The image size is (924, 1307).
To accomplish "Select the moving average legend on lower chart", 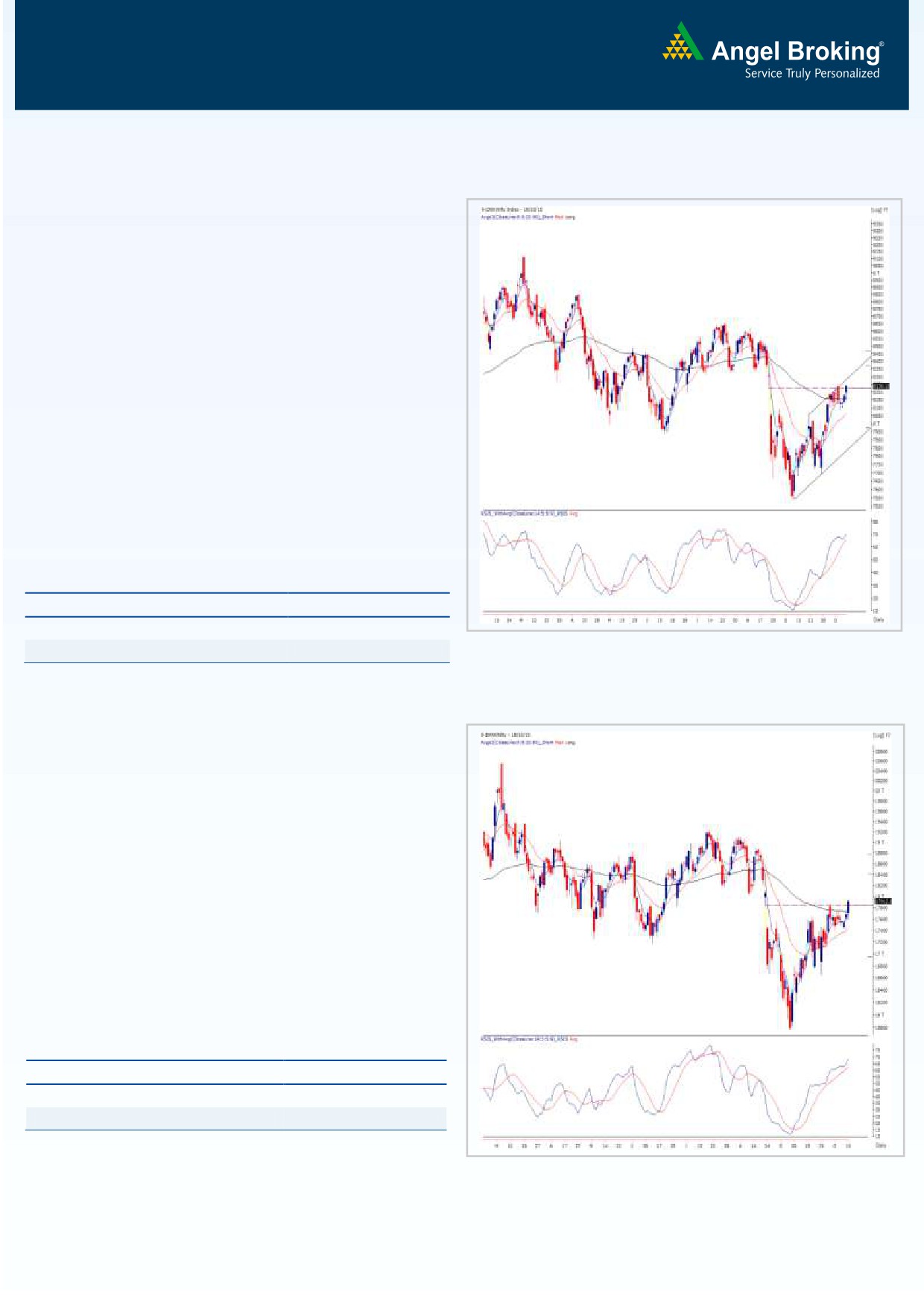I will 528,742.
